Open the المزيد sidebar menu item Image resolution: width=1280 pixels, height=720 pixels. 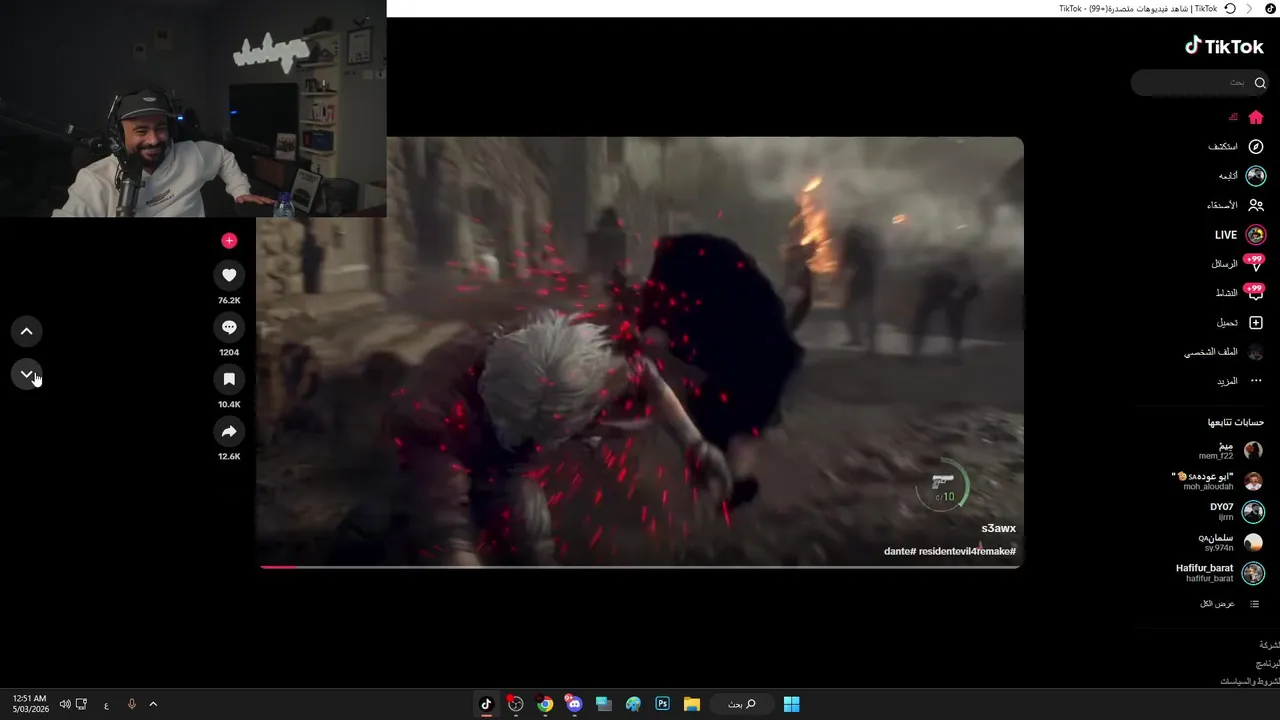1227,381
